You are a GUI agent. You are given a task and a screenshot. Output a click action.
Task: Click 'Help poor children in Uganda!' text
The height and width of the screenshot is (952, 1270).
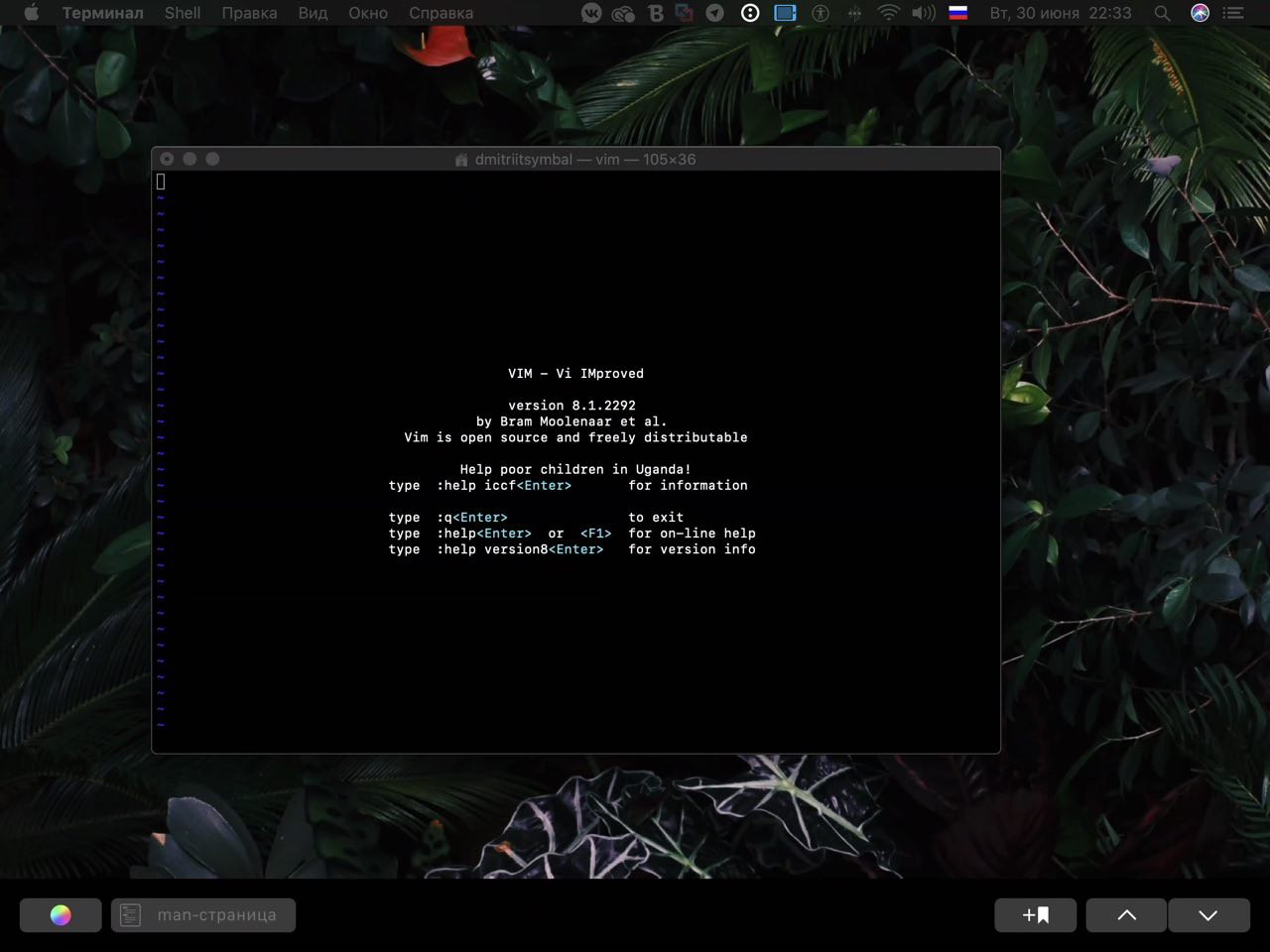(x=575, y=469)
